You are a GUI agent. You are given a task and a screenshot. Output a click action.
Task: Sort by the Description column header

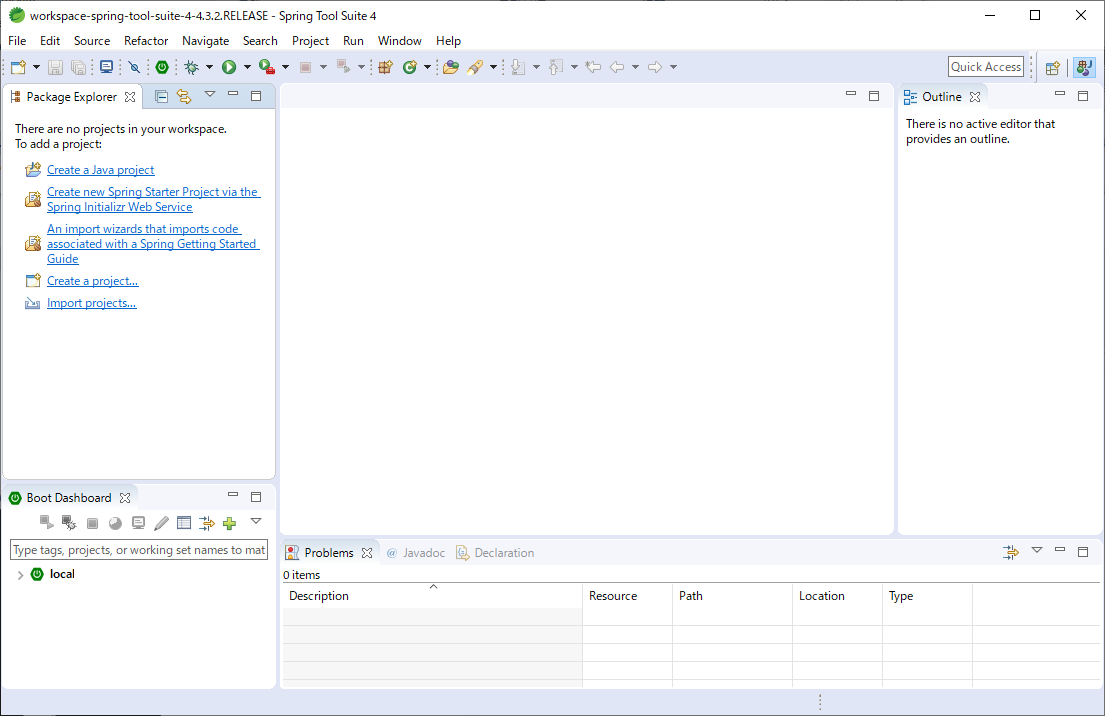(x=433, y=596)
